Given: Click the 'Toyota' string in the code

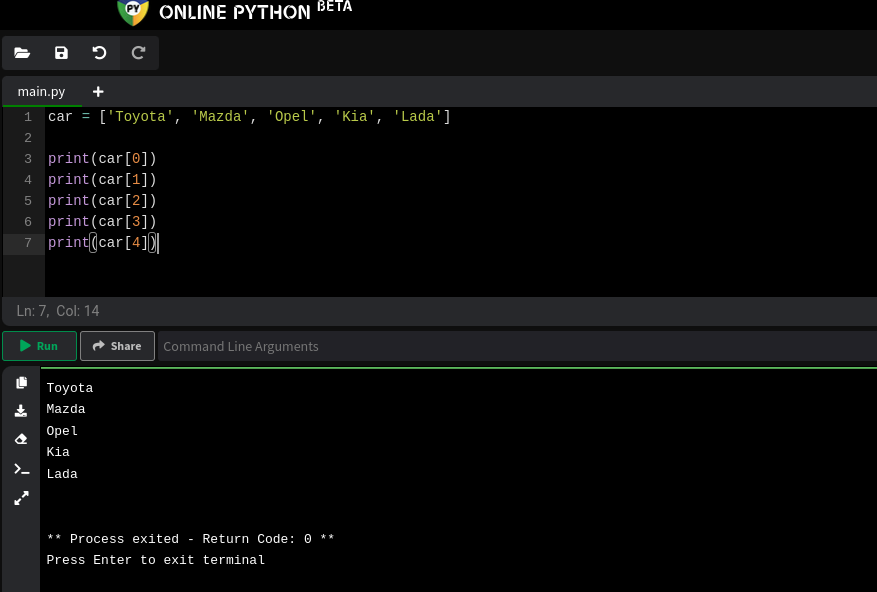Looking at the screenshot, I should pos(140,117).
